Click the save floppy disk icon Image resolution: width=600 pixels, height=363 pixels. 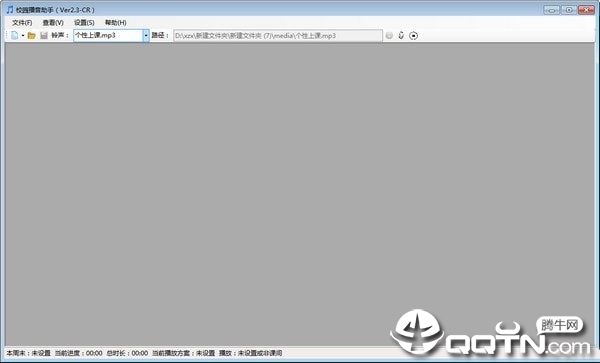[44, 36]
